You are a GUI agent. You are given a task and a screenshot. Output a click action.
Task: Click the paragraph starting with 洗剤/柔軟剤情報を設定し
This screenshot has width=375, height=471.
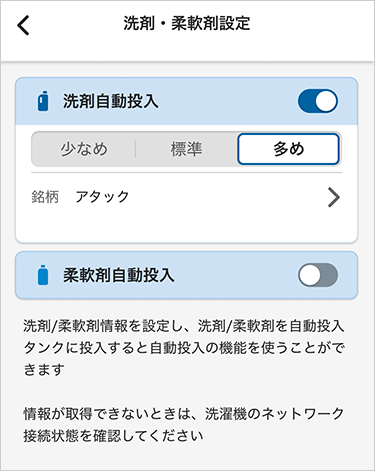tap(184, 348)
